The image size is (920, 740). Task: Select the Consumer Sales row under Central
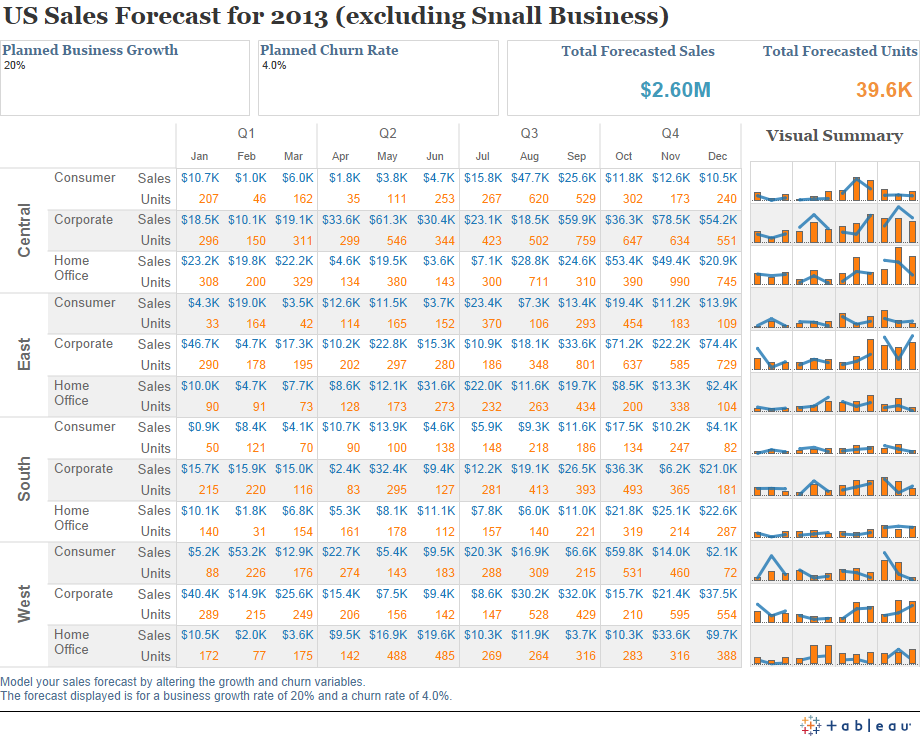point(153,178)
